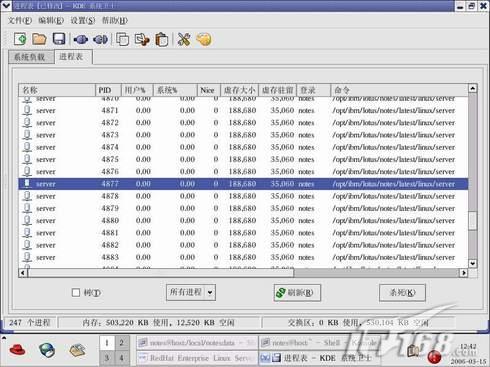Click the PID column header to sort
This screenshot has height=367, width=490.
[x=108, y=90]
